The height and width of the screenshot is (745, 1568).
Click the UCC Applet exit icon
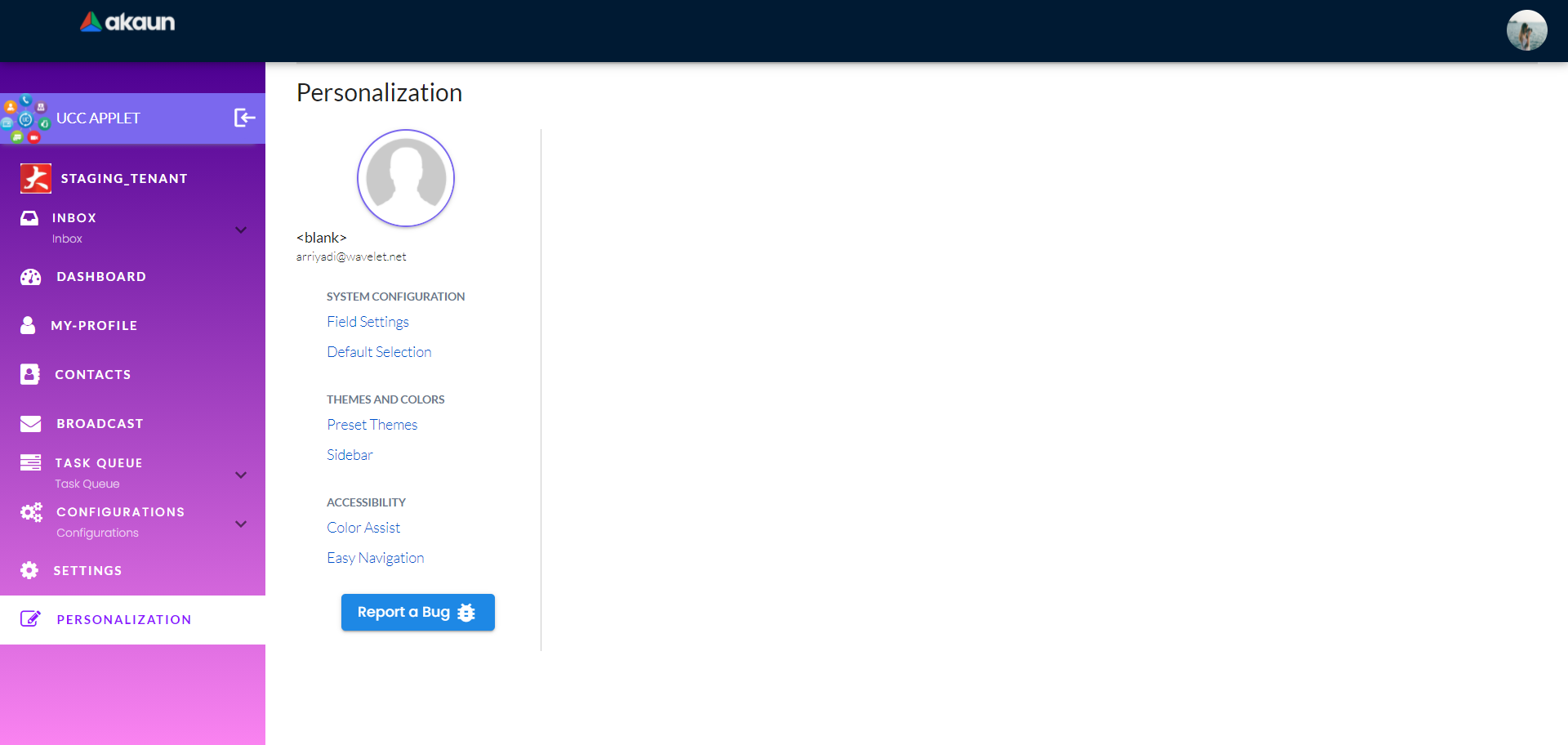point(245,118)
